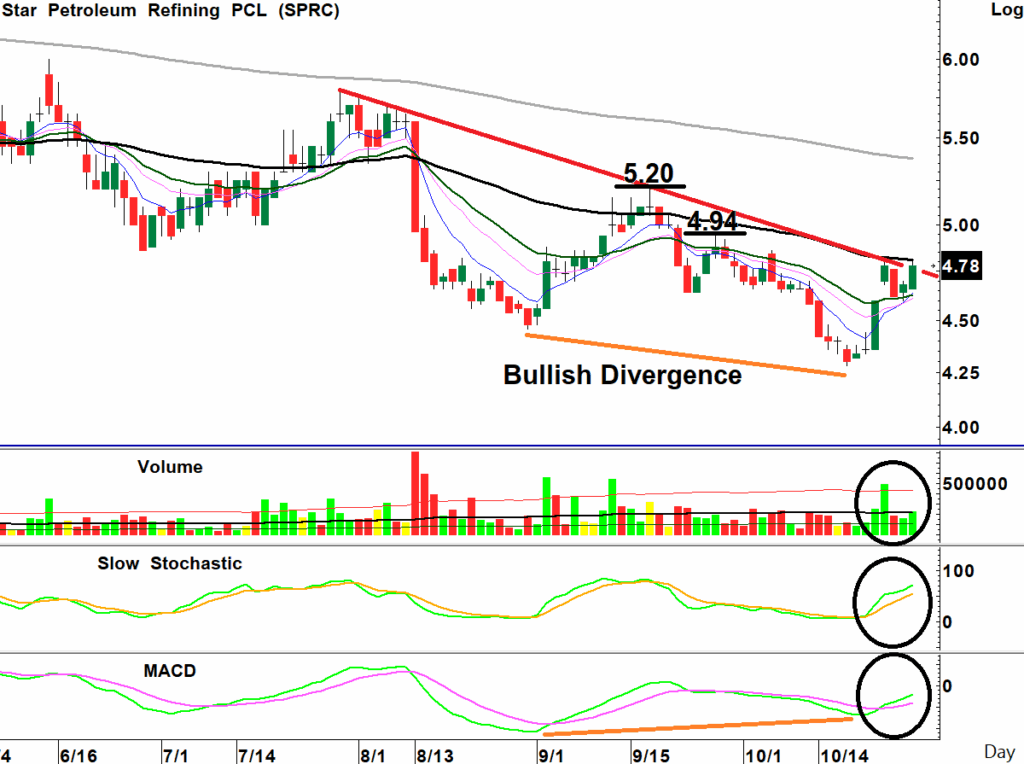Select the red descending trendline

coord(600,171)
